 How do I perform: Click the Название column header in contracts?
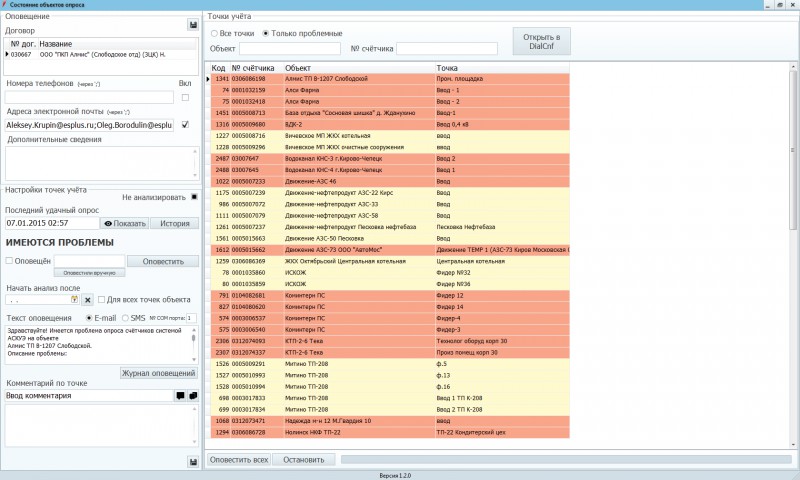[x=118, y=44]
